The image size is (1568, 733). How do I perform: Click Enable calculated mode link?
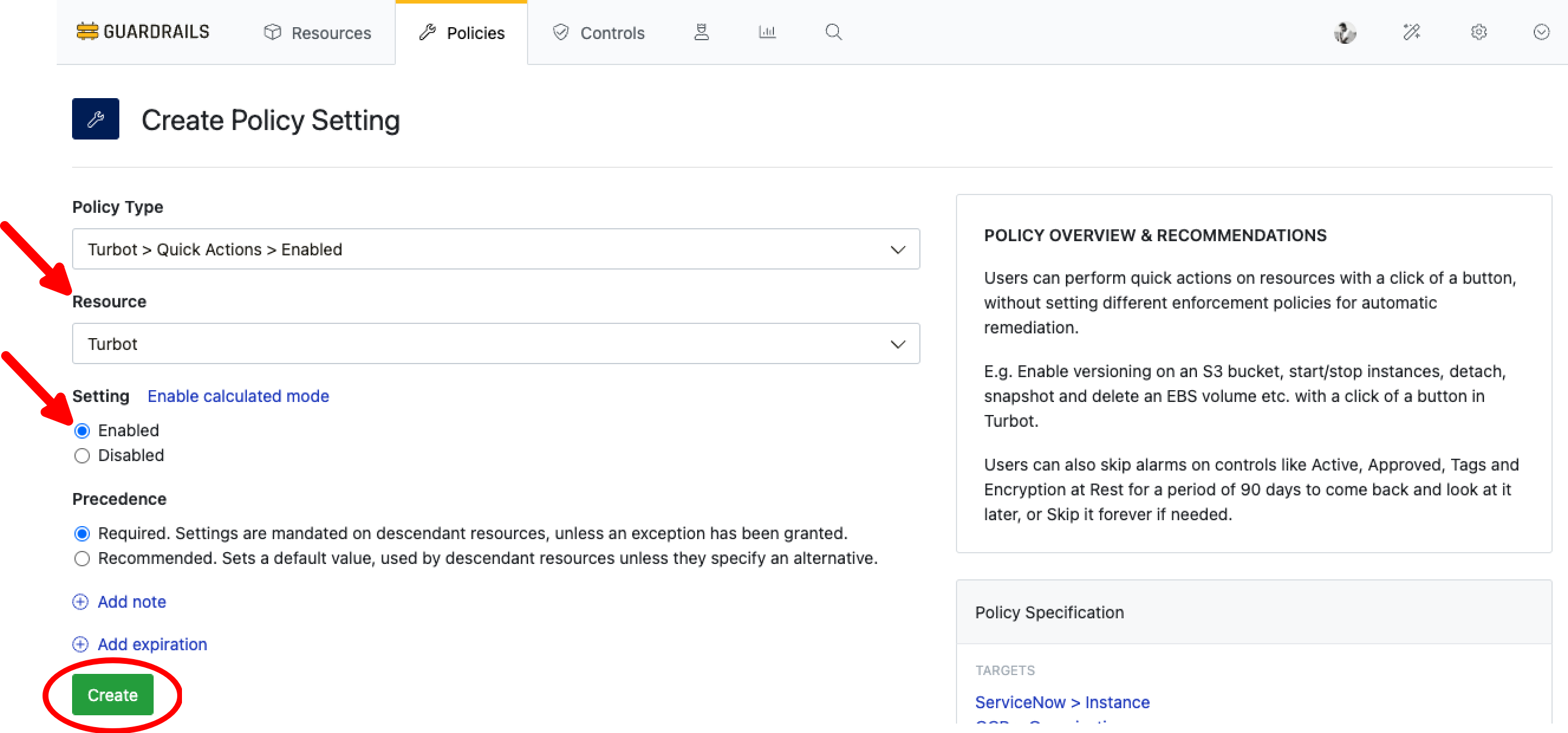coord(238,396)
